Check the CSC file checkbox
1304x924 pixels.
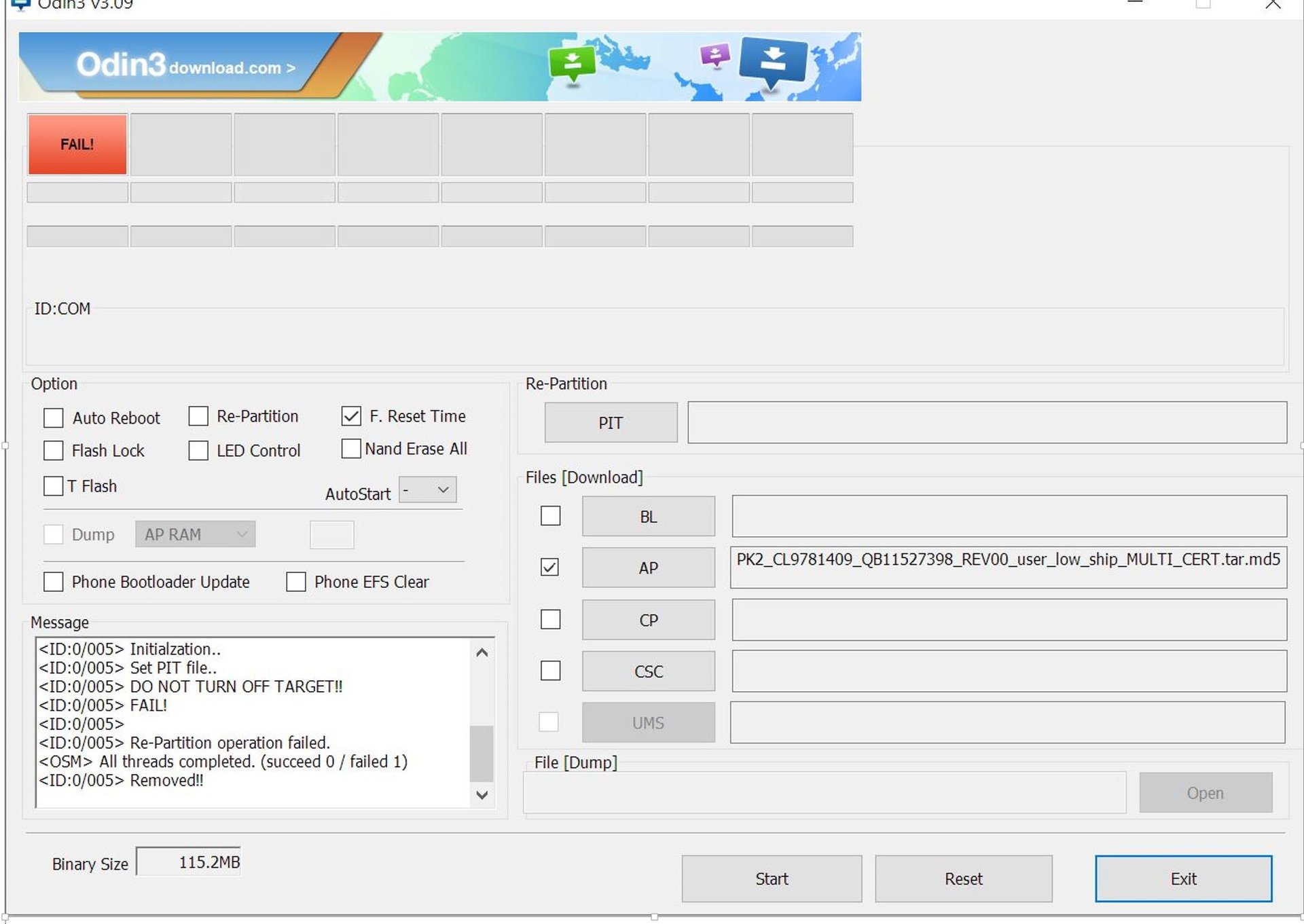click(550, 671)
